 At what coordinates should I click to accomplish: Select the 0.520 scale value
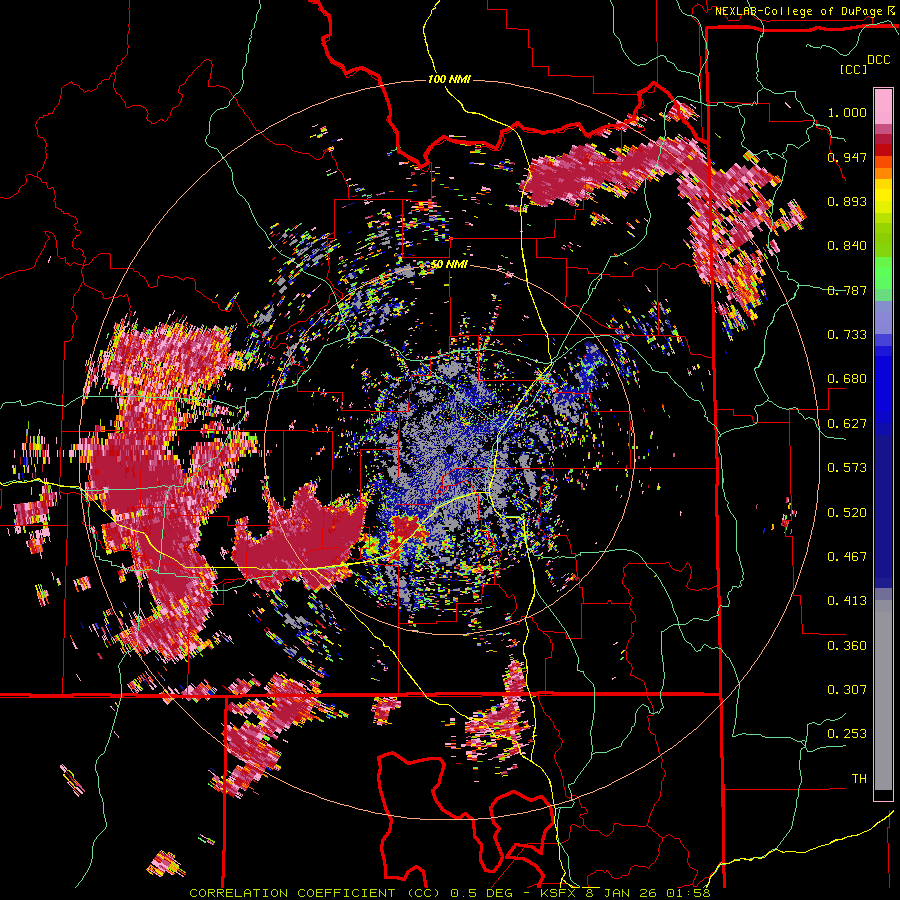(x=847, y=513)
